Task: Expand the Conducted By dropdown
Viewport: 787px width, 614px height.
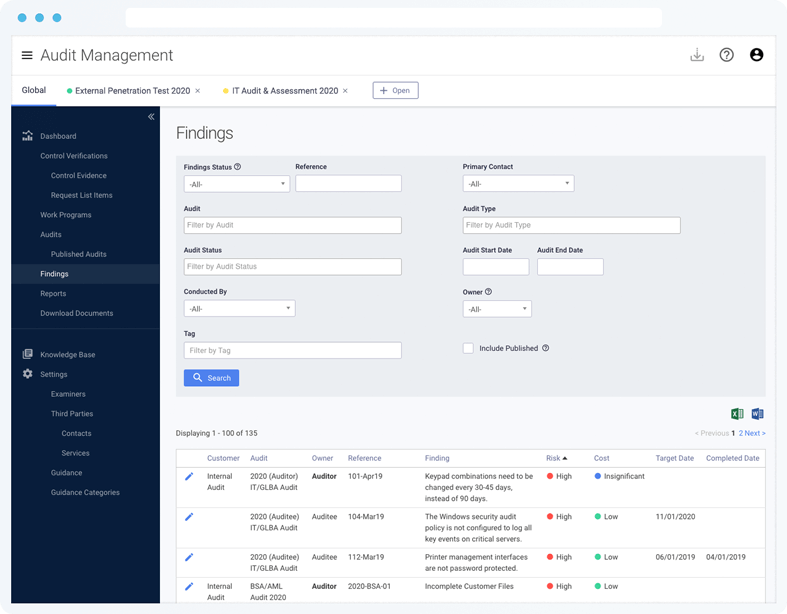Action: (x=239, y=309)
